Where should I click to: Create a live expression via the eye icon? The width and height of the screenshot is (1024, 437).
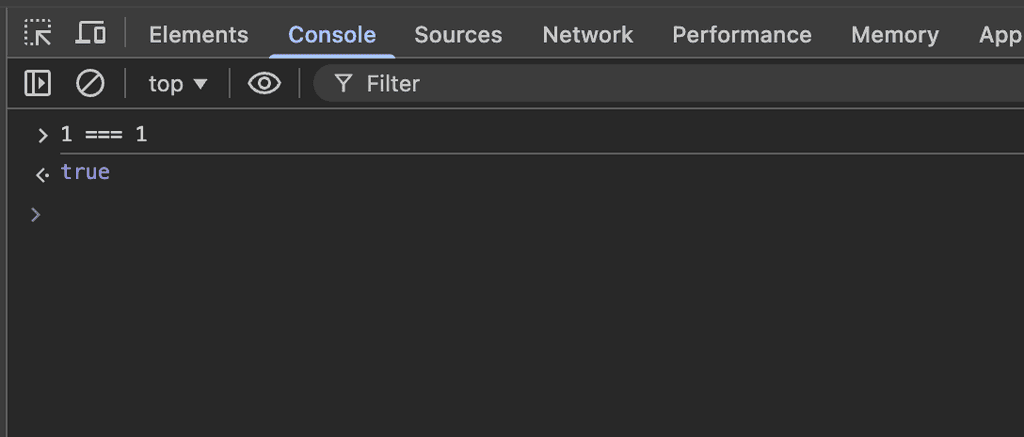[x=264, y=84]
